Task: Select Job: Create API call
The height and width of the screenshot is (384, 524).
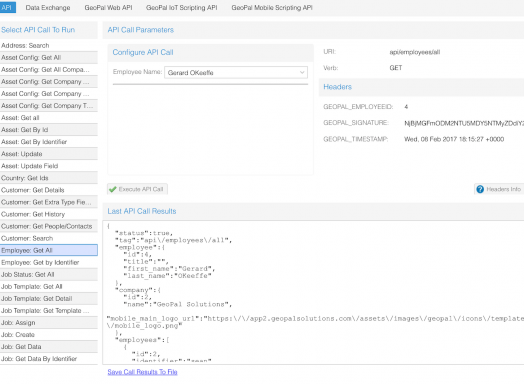Action: point(49,335)
